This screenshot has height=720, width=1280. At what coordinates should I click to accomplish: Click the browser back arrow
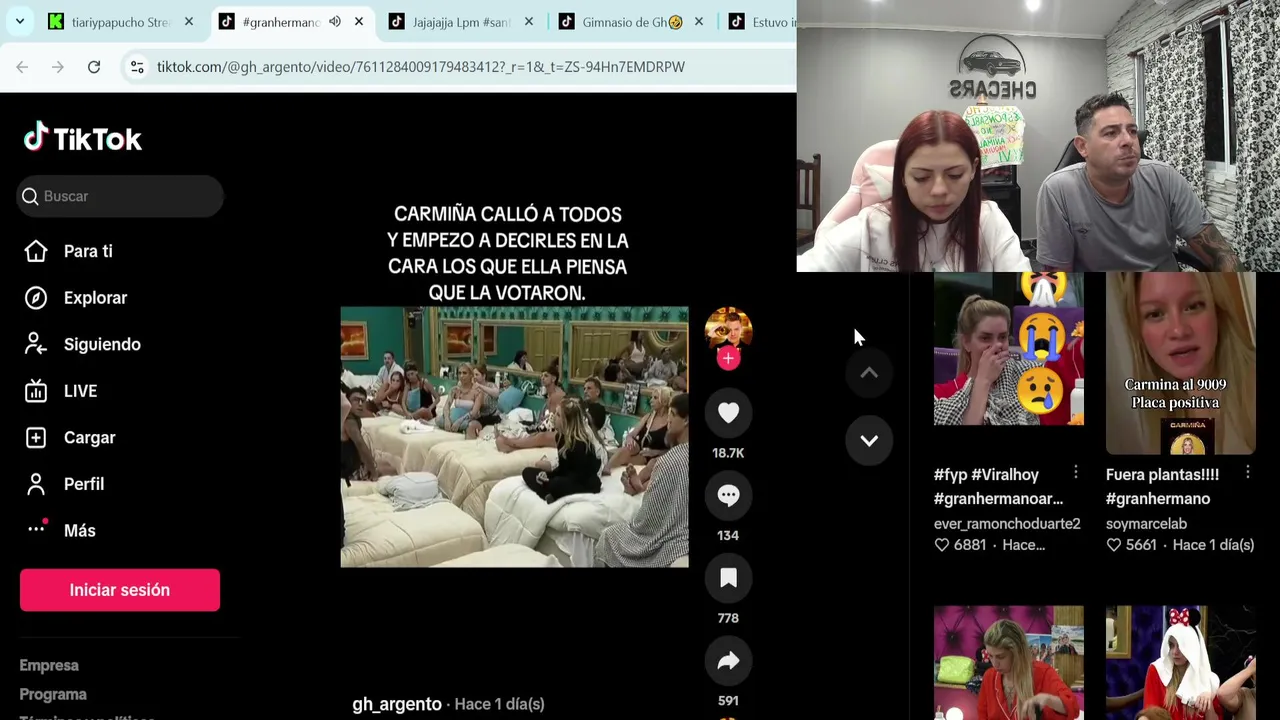coord(22,67)
